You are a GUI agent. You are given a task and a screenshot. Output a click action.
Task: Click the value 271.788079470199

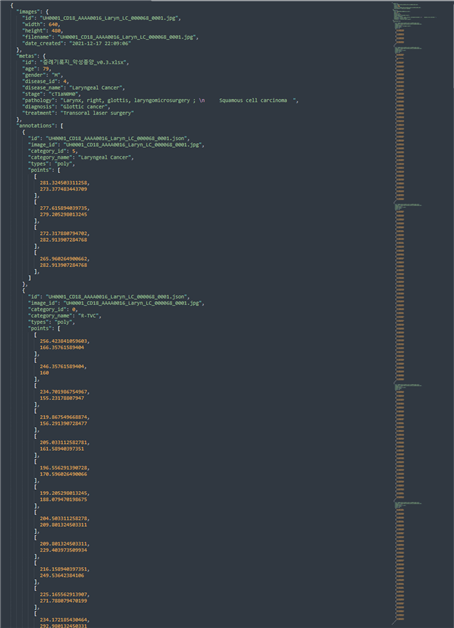[x=63, y=601]
